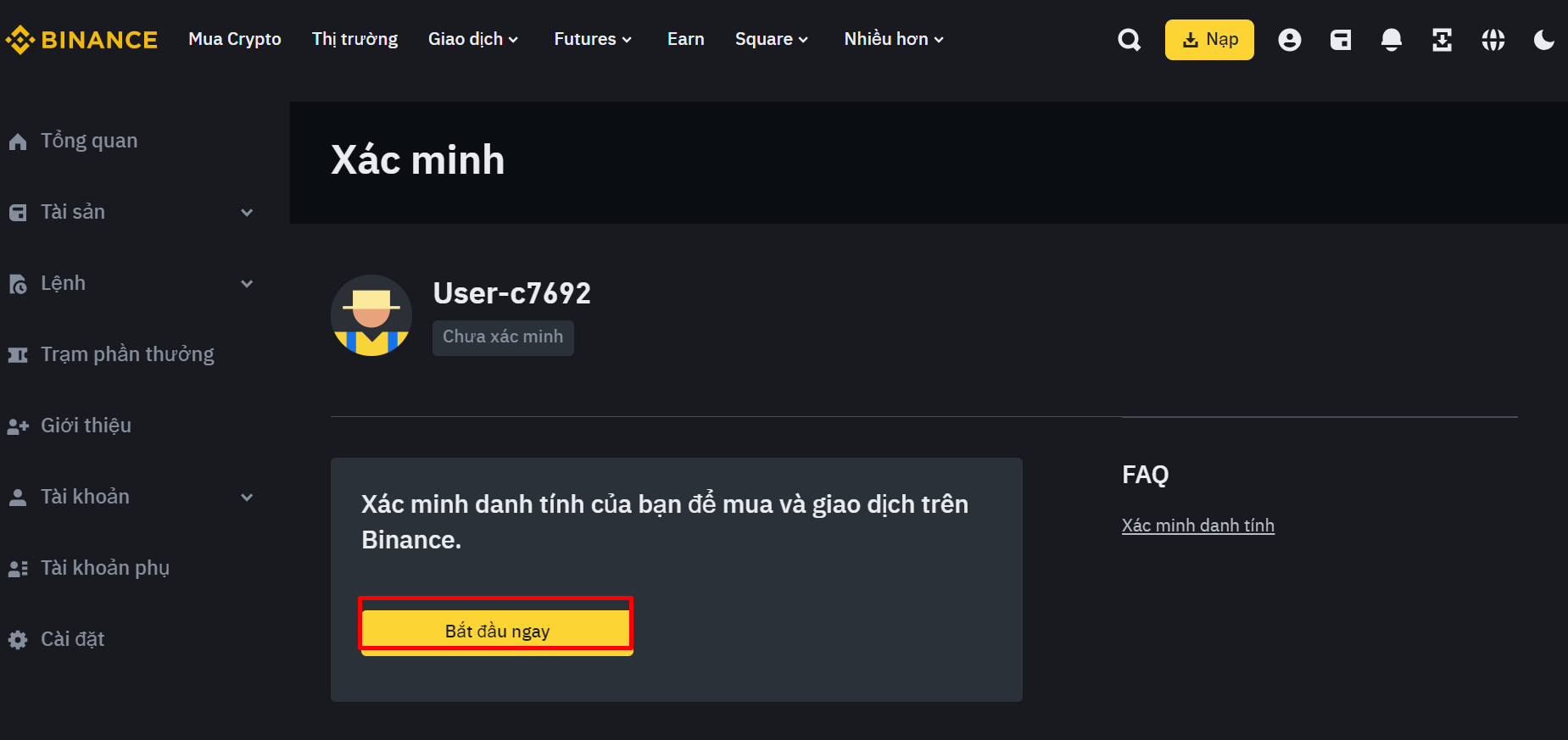Open Thị trường in top navigation
The width and height of the screenshot is (1568, 740).
[354, 40]
